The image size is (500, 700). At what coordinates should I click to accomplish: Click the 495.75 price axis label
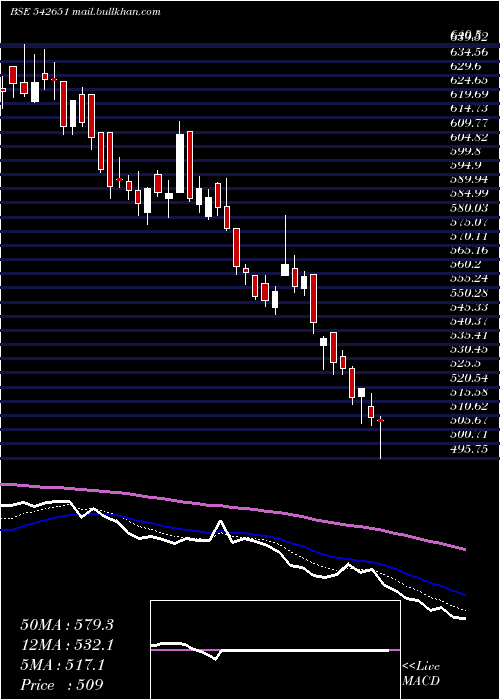click(x=469, y=449)
